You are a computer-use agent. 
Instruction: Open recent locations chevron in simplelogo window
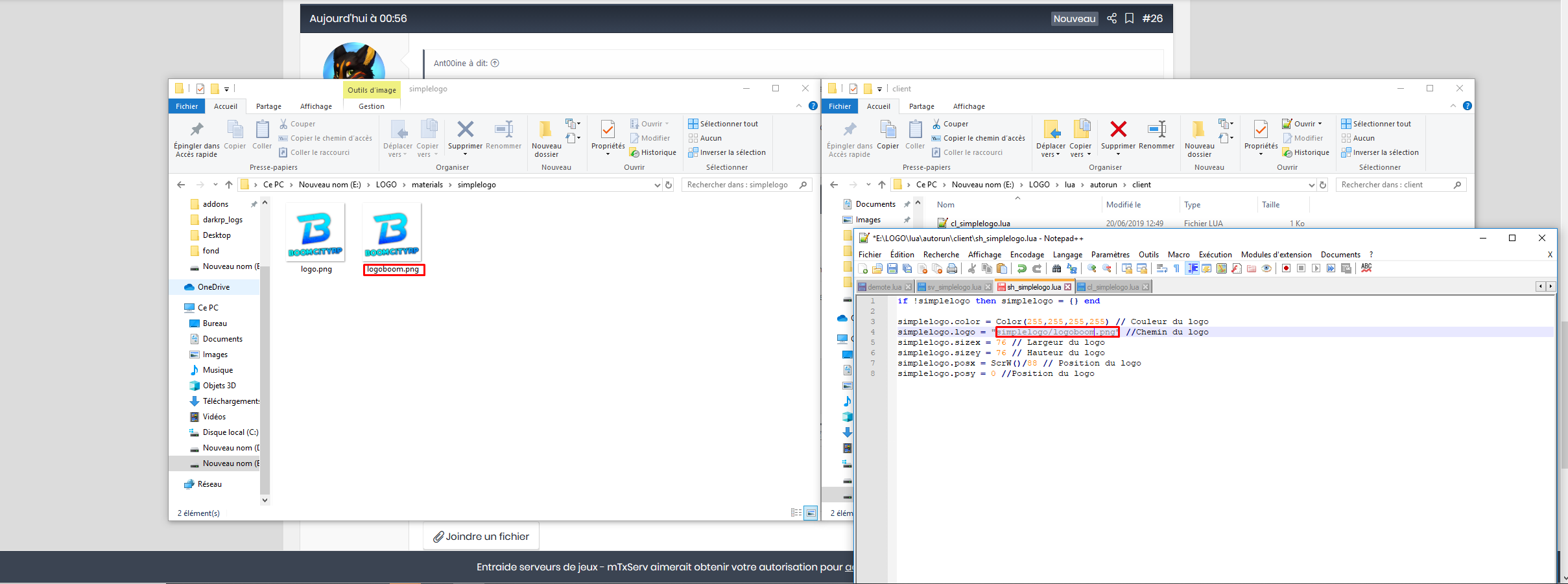point(215,185)
